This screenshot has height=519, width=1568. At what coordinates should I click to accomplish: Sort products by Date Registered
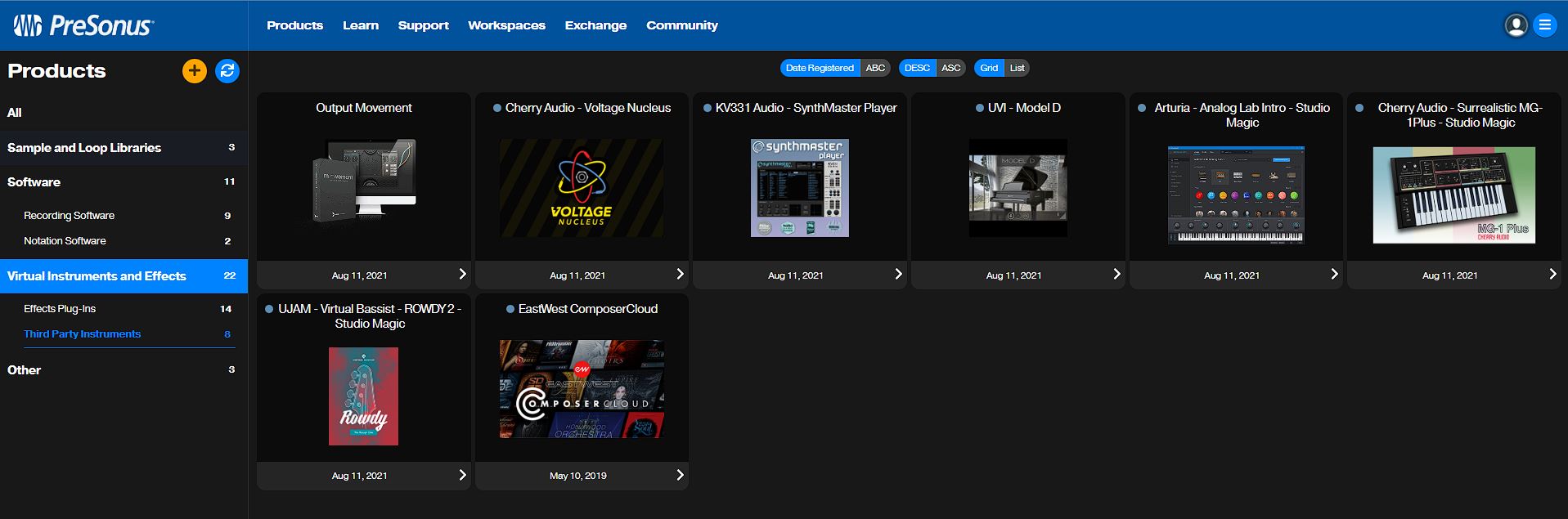point(820,68)
